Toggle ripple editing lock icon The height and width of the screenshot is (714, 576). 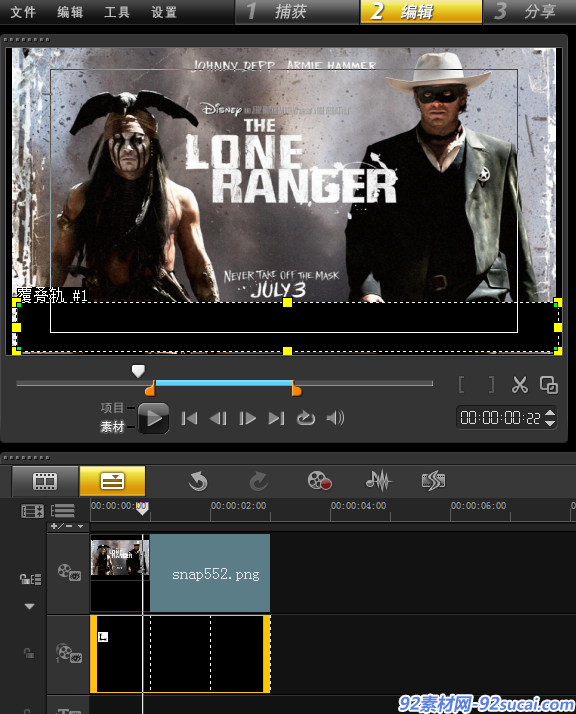[x=30, y=579]
